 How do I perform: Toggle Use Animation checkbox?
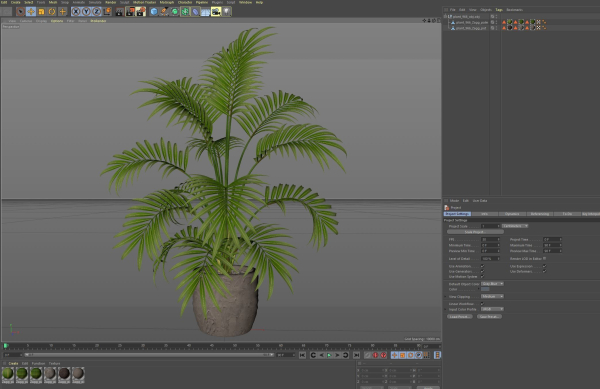point(482,266)
